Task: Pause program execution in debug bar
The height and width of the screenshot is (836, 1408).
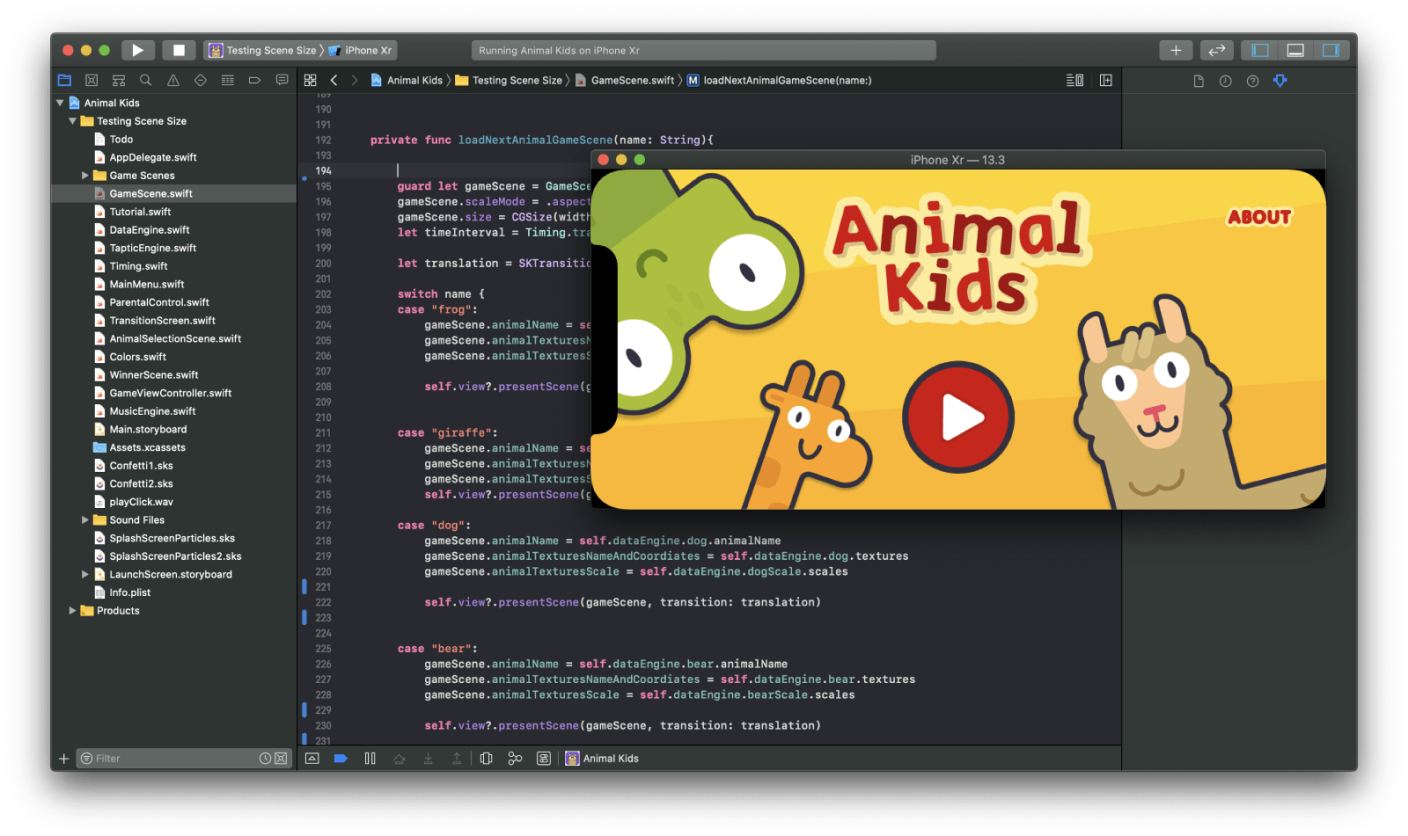Action: pyautogui.click(x=370, y=759)
